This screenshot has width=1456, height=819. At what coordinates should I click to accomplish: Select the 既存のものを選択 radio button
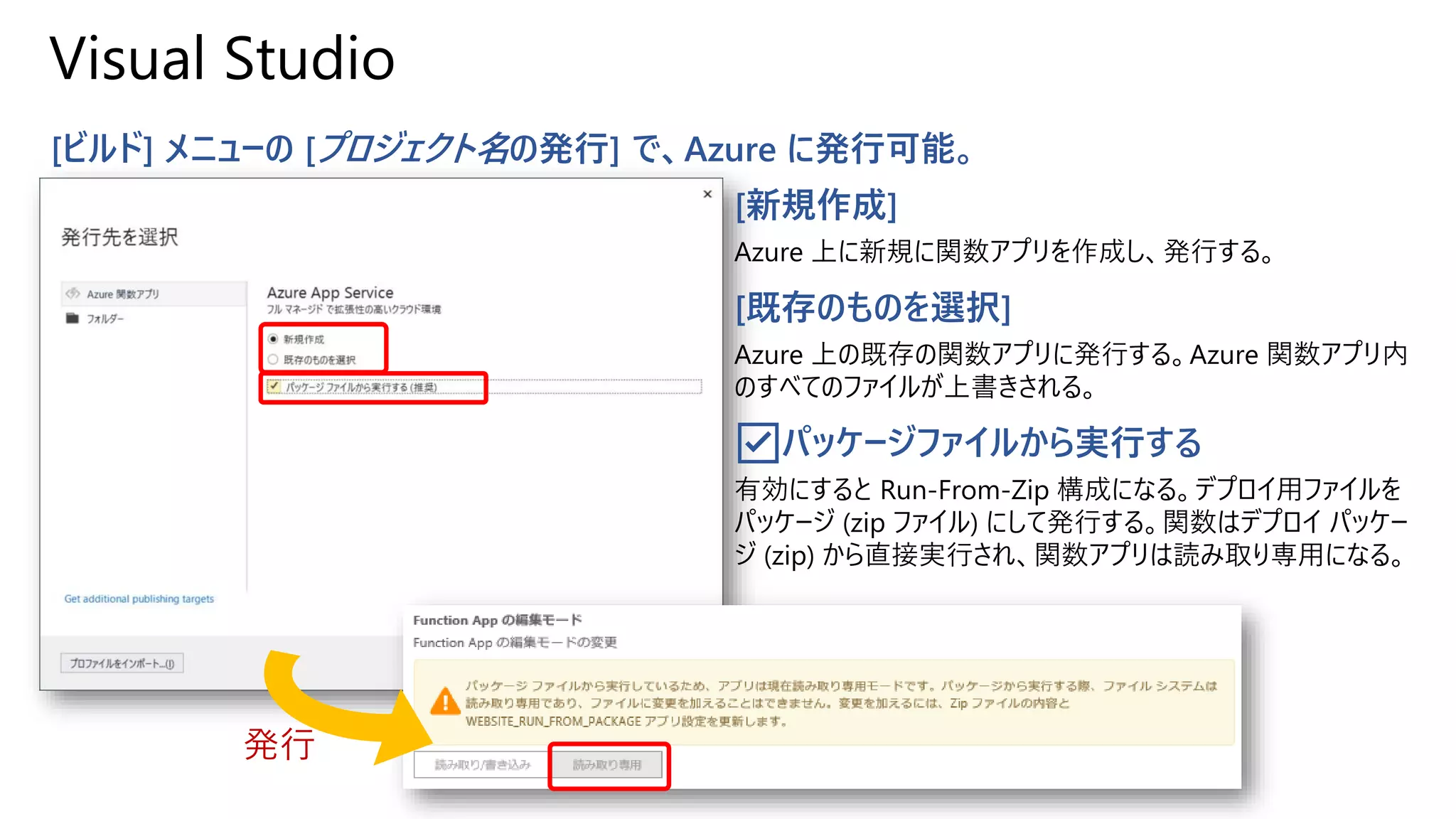click(273, 360)
